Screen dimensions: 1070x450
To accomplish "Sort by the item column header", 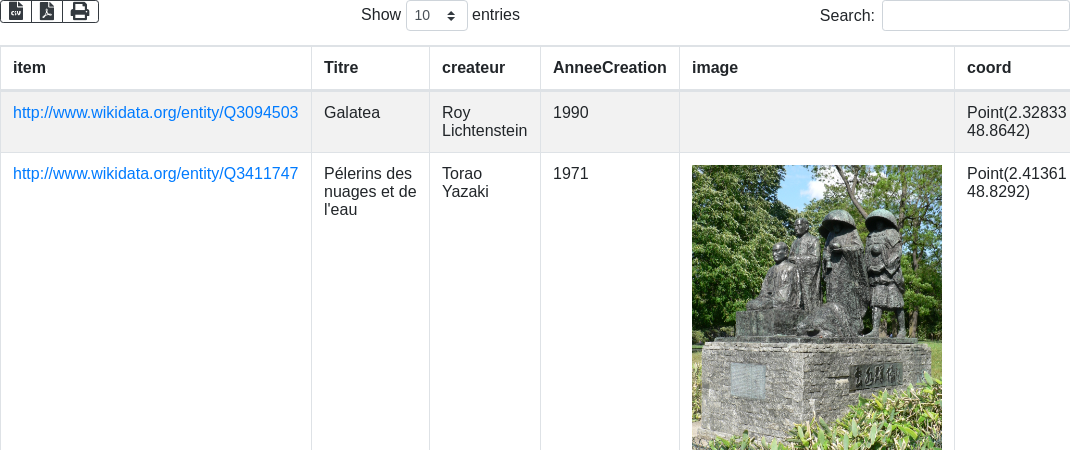I will point(156,68).
